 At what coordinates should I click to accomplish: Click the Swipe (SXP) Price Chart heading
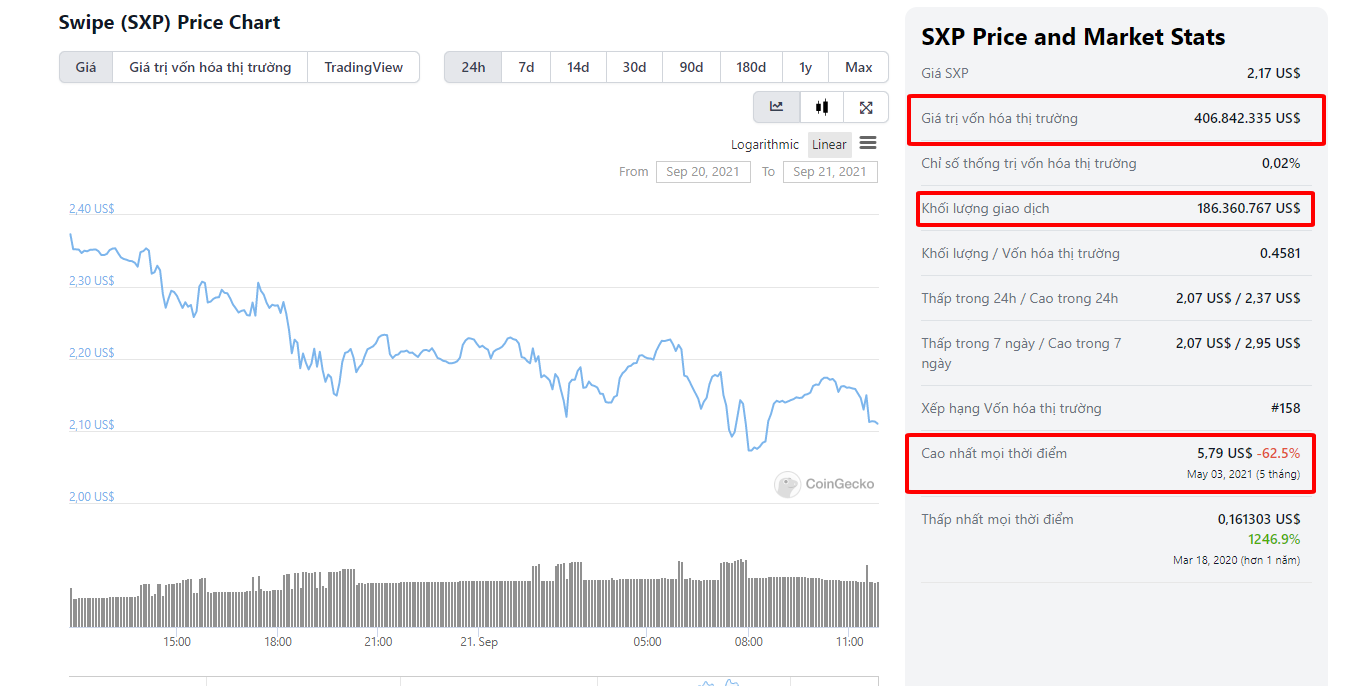pyautogui.click(x=170, y=22)
